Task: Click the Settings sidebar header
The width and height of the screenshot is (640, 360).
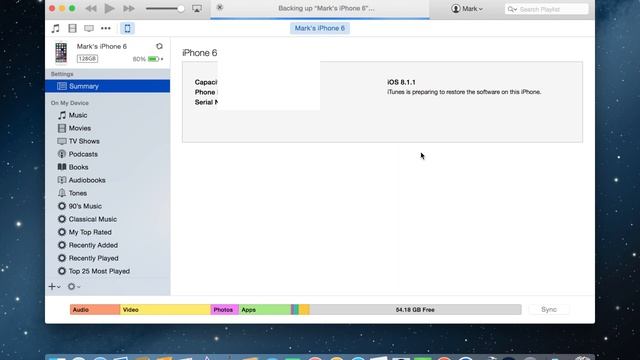Action: (x=62, y=74)
